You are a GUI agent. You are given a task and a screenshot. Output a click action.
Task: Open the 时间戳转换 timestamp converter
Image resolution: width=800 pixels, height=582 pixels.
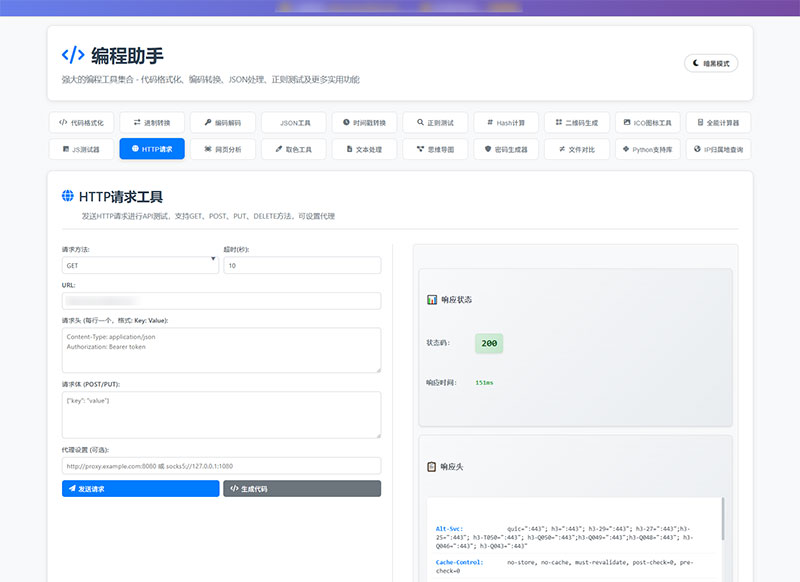[364, 122]
